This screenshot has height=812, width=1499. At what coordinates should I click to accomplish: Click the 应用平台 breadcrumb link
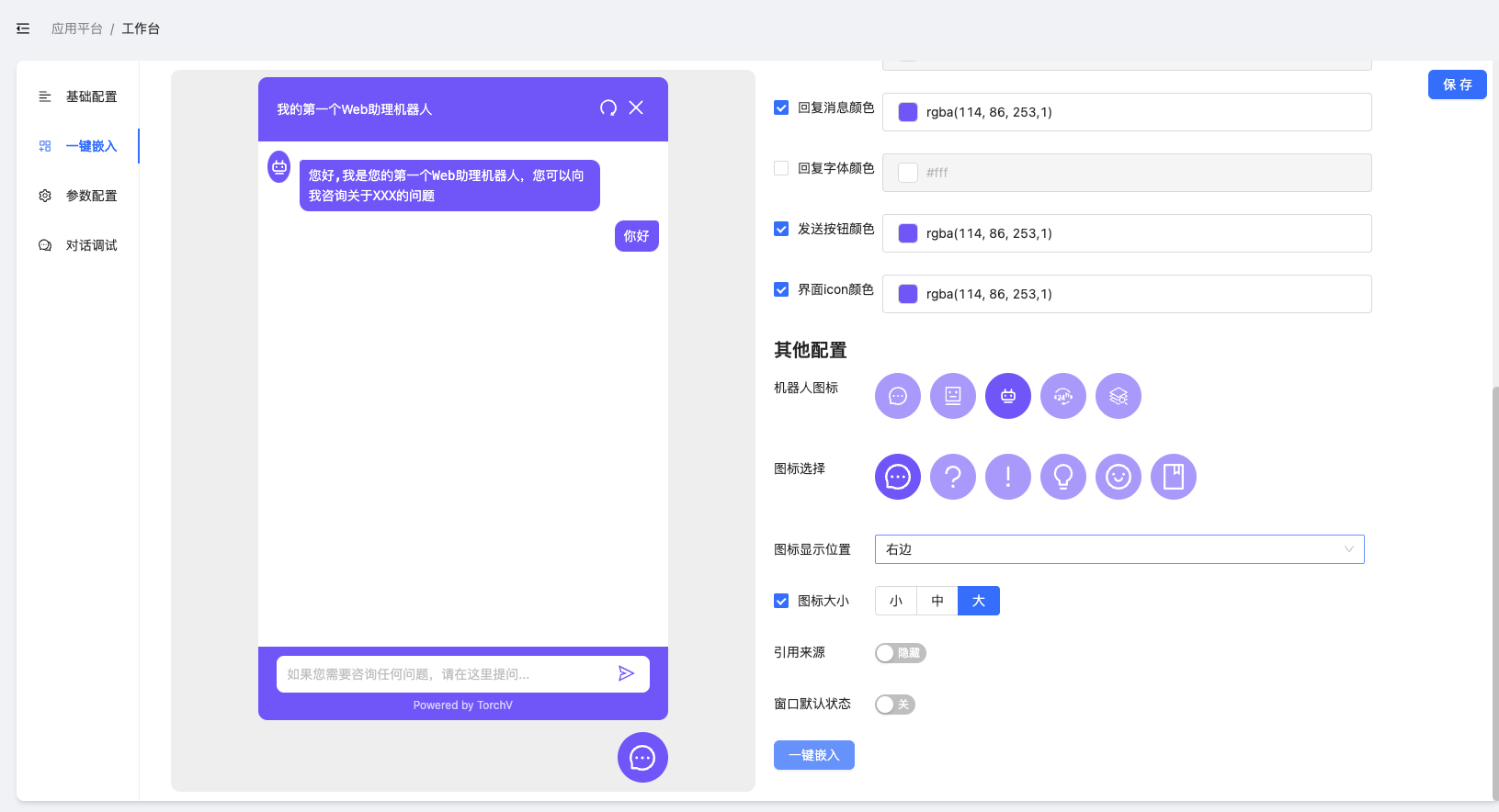click(77, 28)
